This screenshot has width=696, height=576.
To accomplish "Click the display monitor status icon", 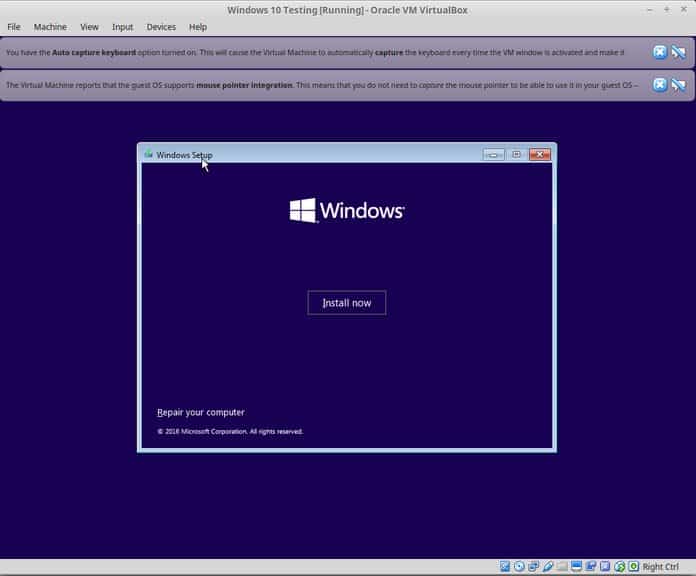I will click(x=576, y=566).
